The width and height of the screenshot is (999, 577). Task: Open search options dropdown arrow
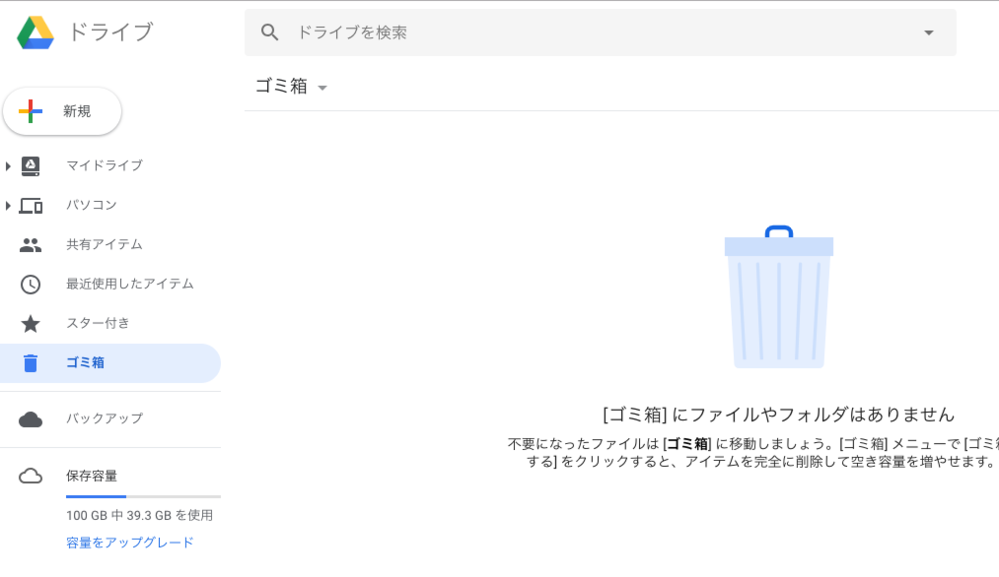click(x=928, y=33)
